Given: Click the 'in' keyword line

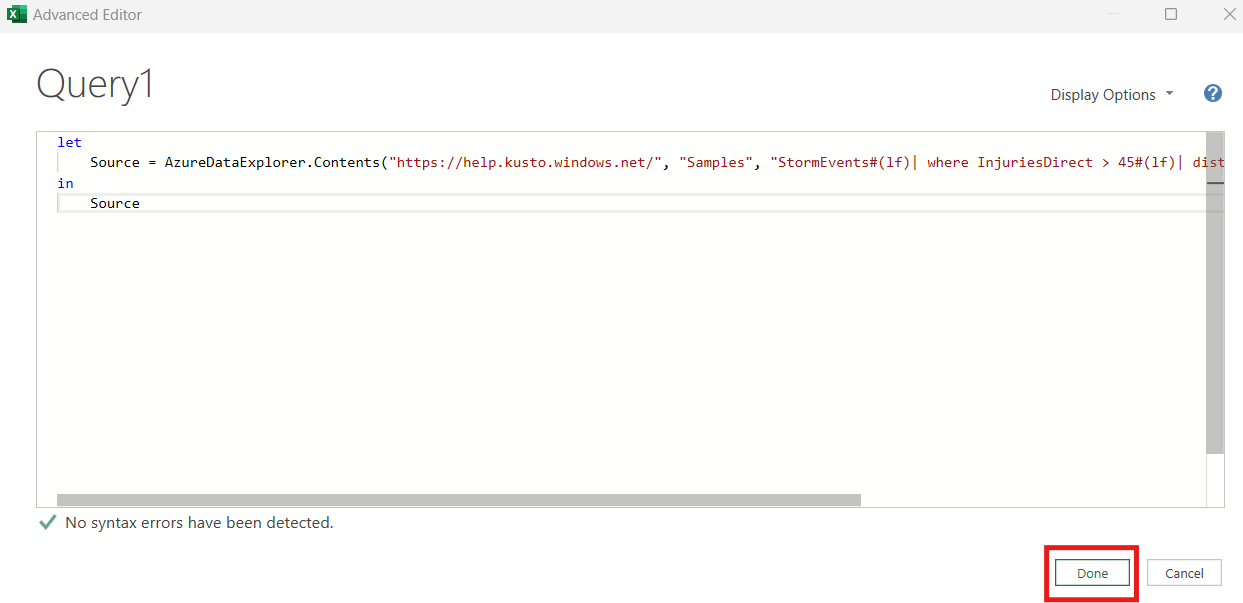Looking at the screenshot, I should (65, 183).
